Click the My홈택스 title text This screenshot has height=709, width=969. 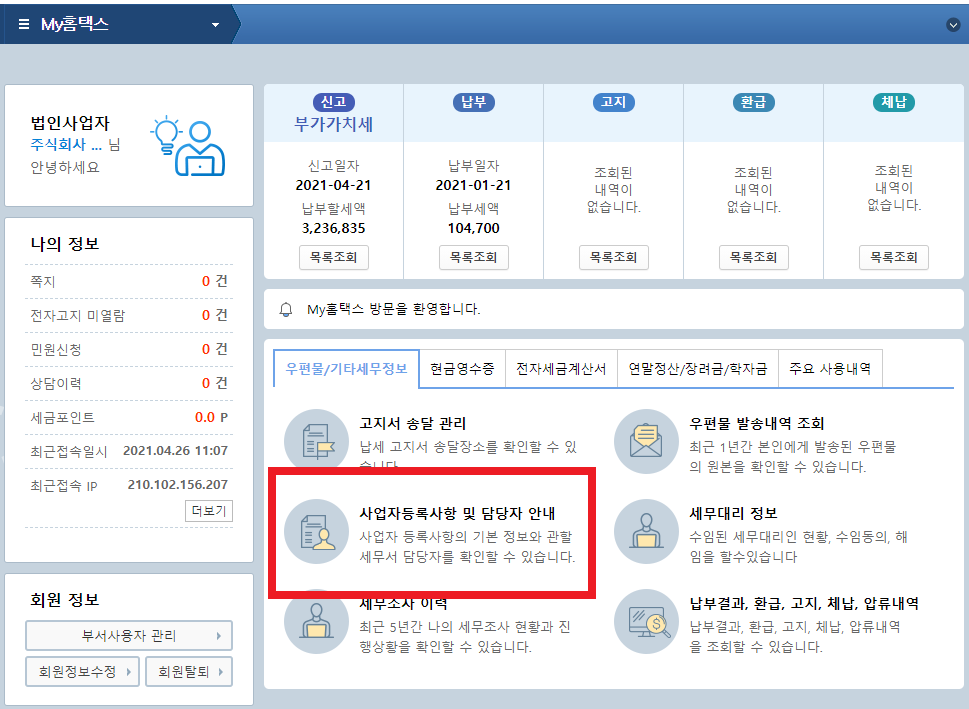pos(75,24)
